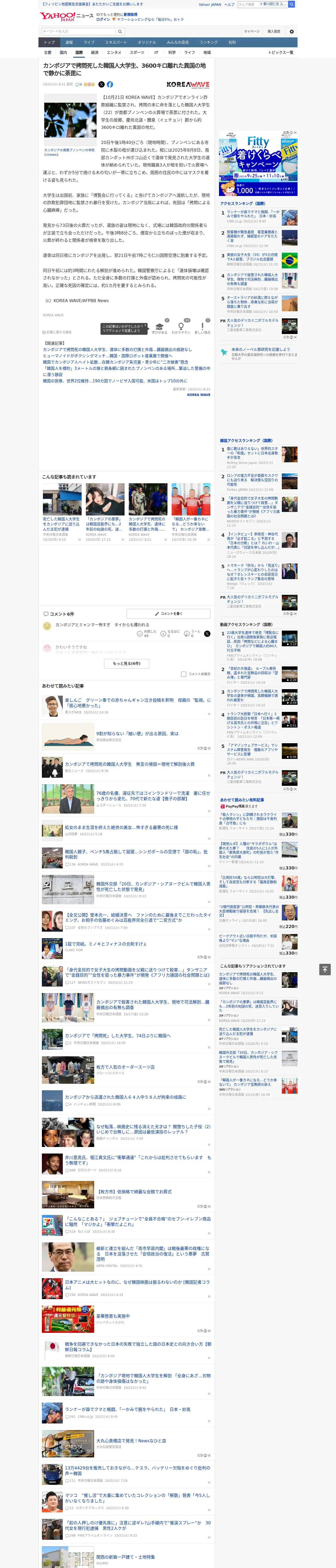Screen dimensions: 336x1568
Task: React with the 学びがある graduation cap icon
Action: pos(160,327)
